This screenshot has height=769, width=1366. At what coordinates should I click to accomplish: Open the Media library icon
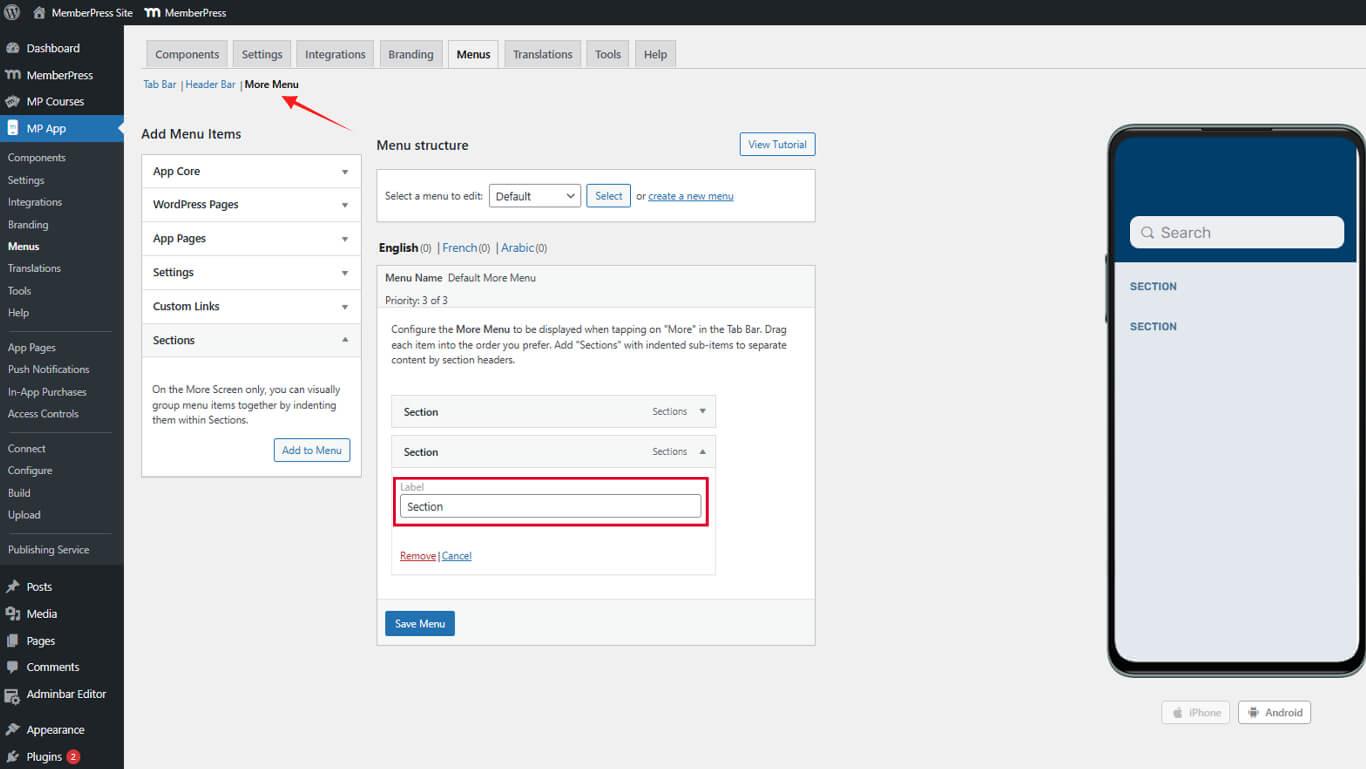tap(13, 614)
